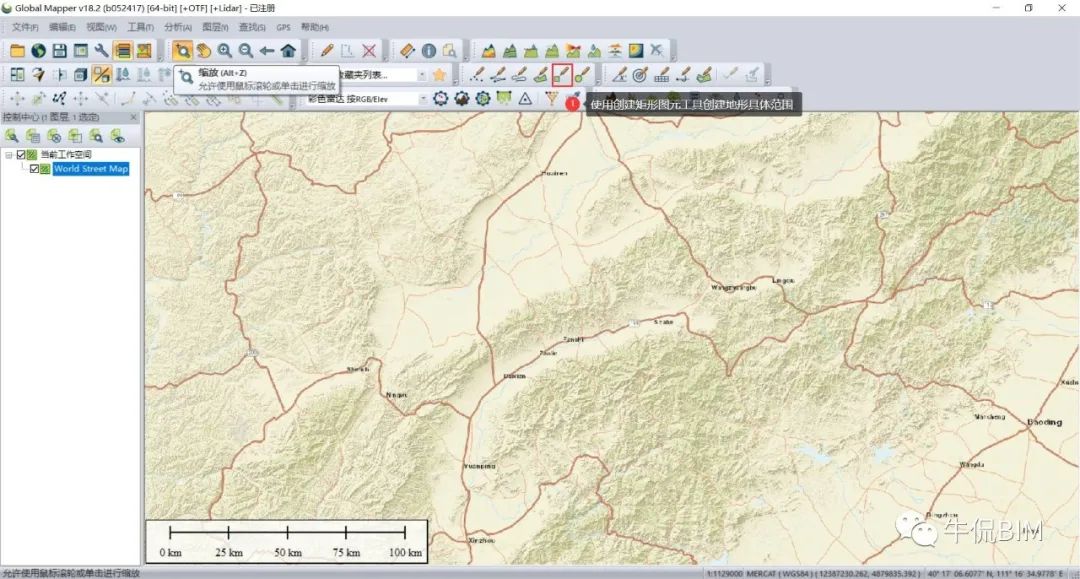Click the 100 km scale bar label
The width and height of the screenshot is (1080, 579).
406,552
